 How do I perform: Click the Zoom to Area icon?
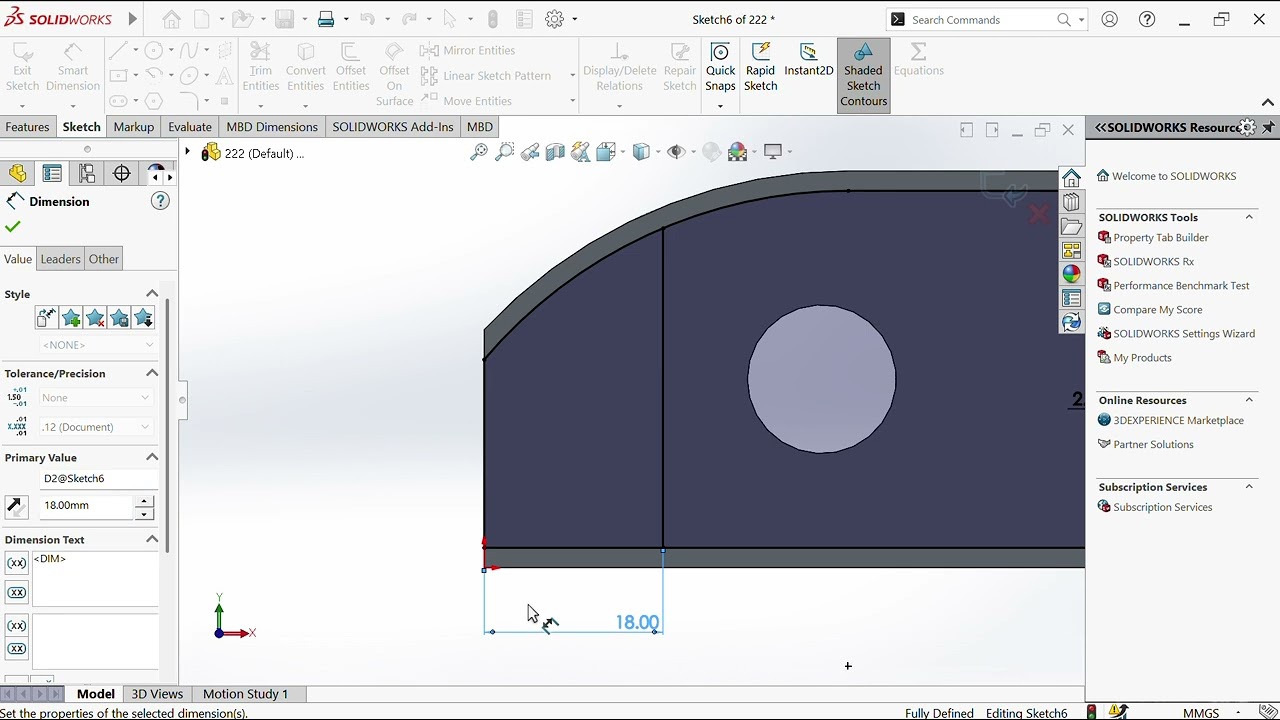pyautogui.click(x=504, y=152)
